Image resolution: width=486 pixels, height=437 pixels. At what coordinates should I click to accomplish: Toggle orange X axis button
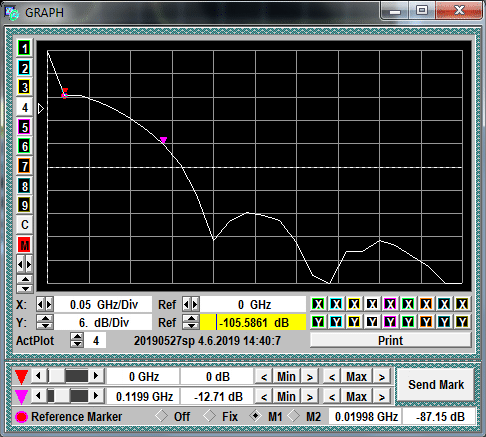(426, 304)
